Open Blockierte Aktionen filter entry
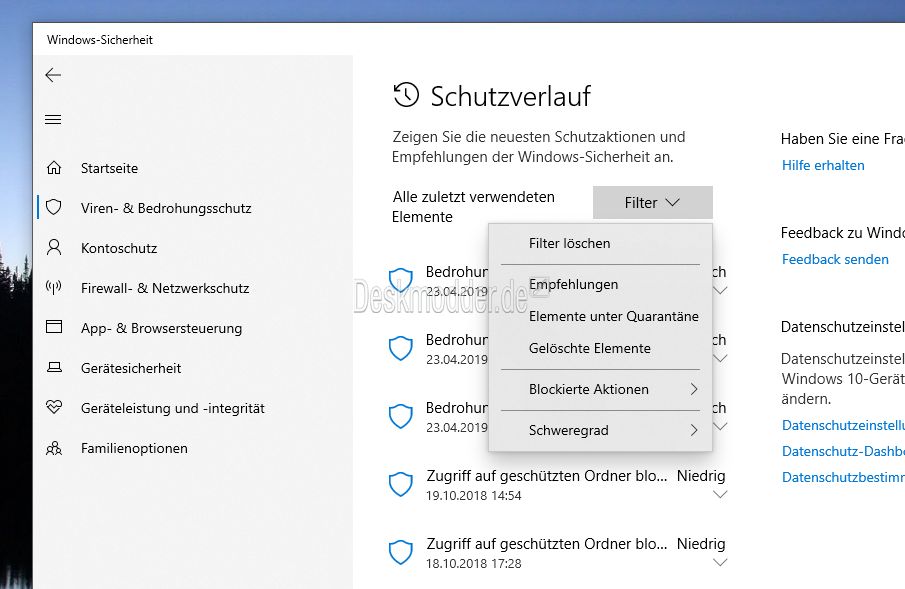905x589 pixels. (600, 389)
